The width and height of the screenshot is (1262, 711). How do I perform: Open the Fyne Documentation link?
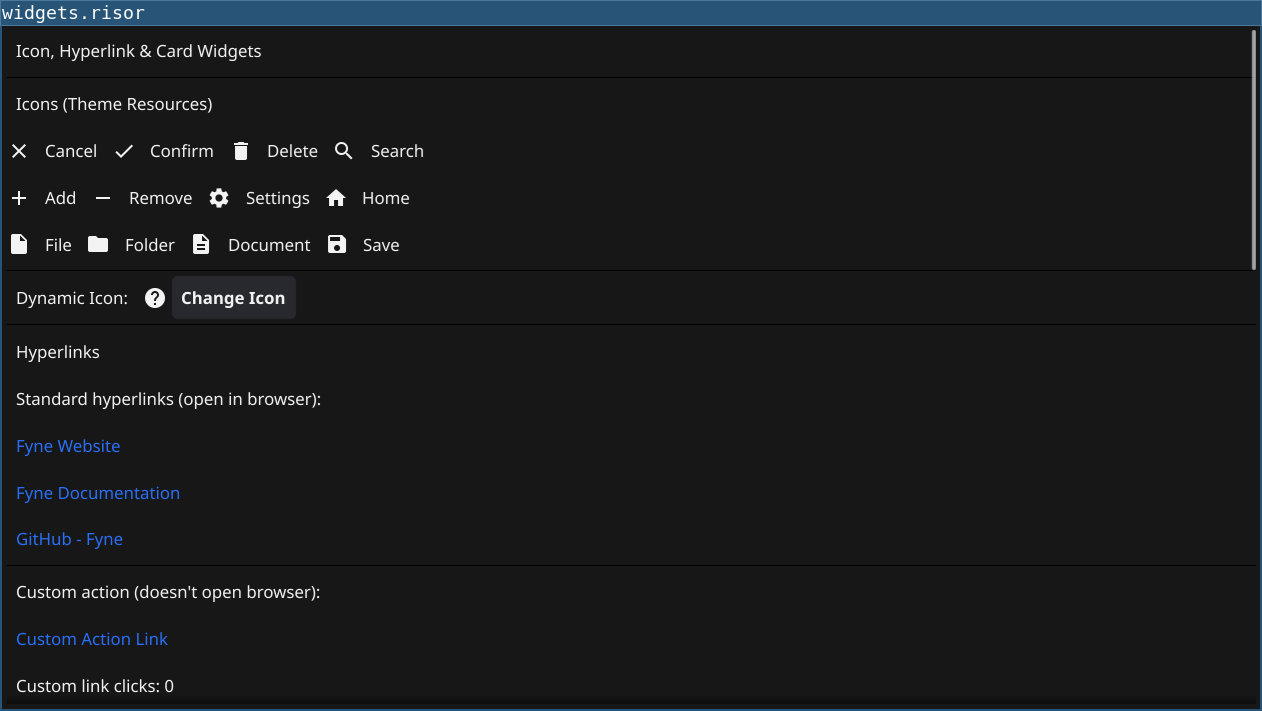point(98,493)
